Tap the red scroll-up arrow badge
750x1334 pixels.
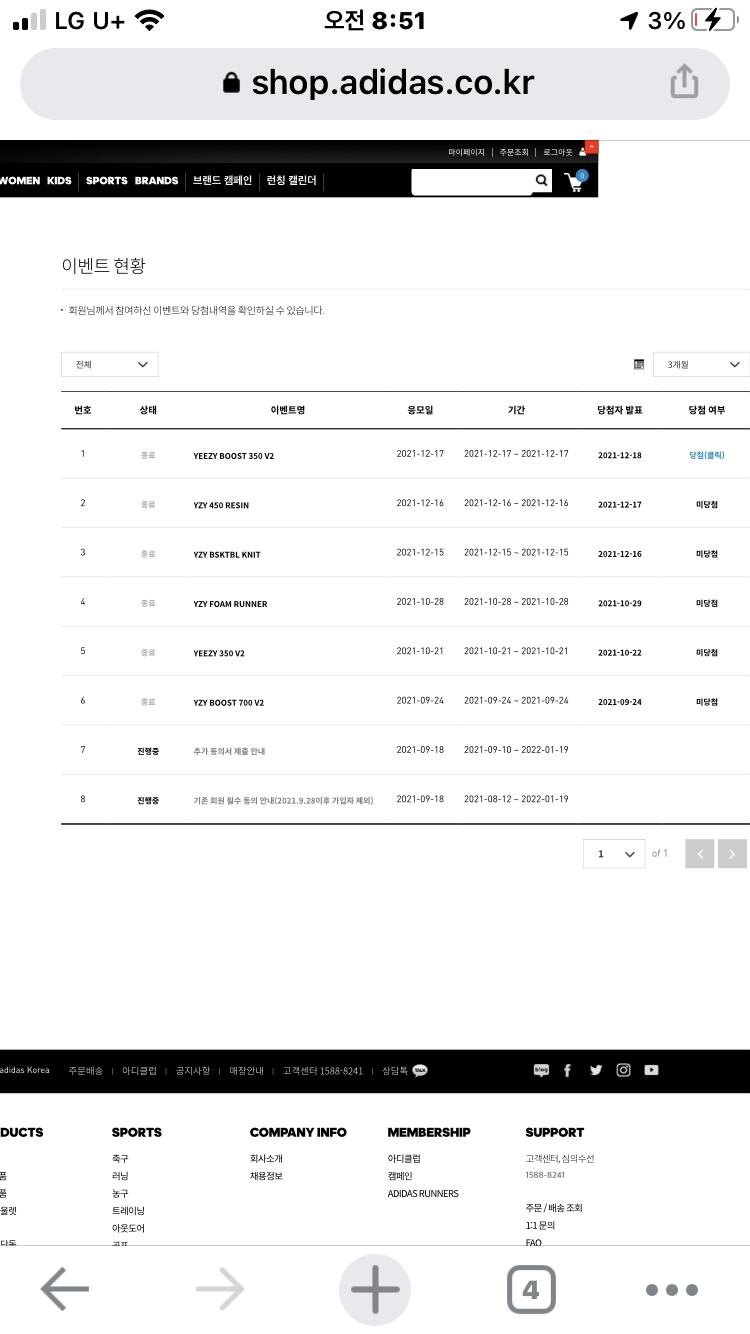coord(592,147)
